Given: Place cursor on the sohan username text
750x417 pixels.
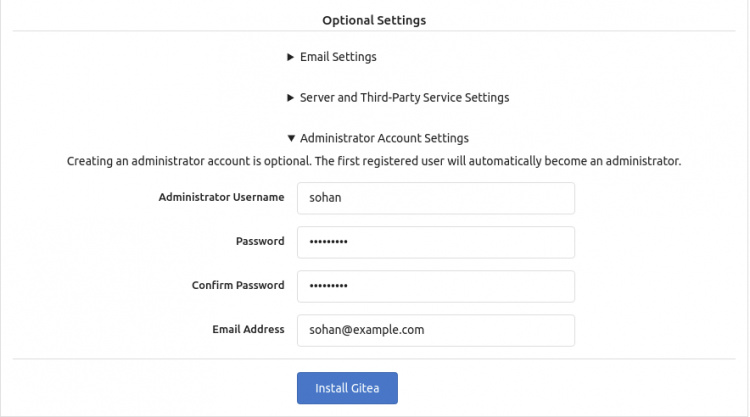Looking at the screenshot, I should (x=324, y=198).
